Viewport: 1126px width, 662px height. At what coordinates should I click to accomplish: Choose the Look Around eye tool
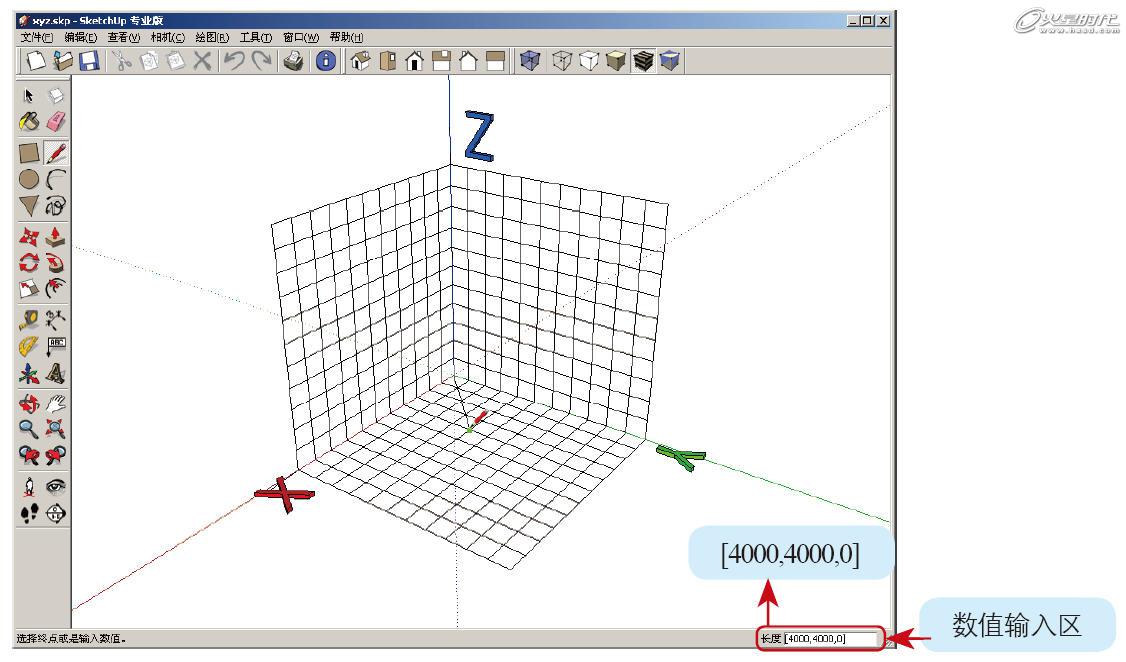click(x=56, y=486)
